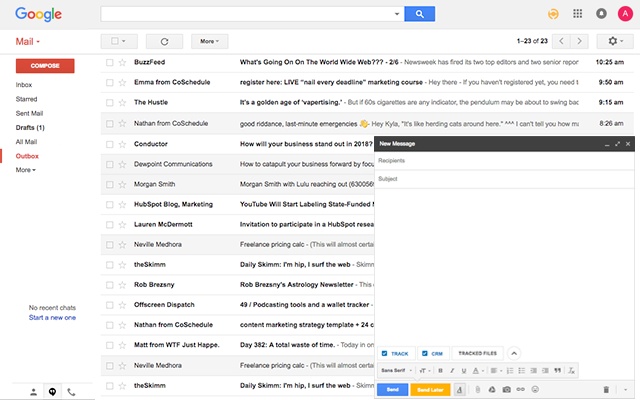Open the account avatar menu
This screenshot has width=640, height=400.
(625, 14)
